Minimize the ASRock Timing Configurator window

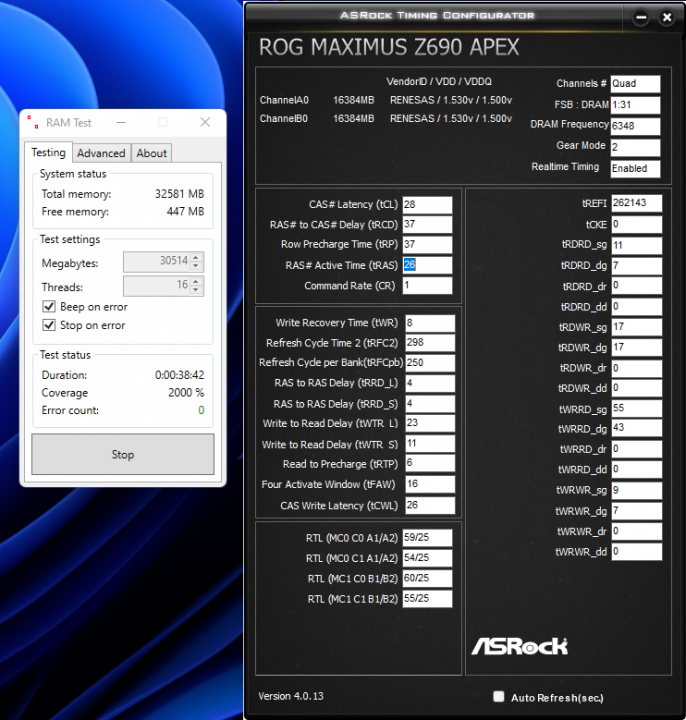click(x=641, y=17)
